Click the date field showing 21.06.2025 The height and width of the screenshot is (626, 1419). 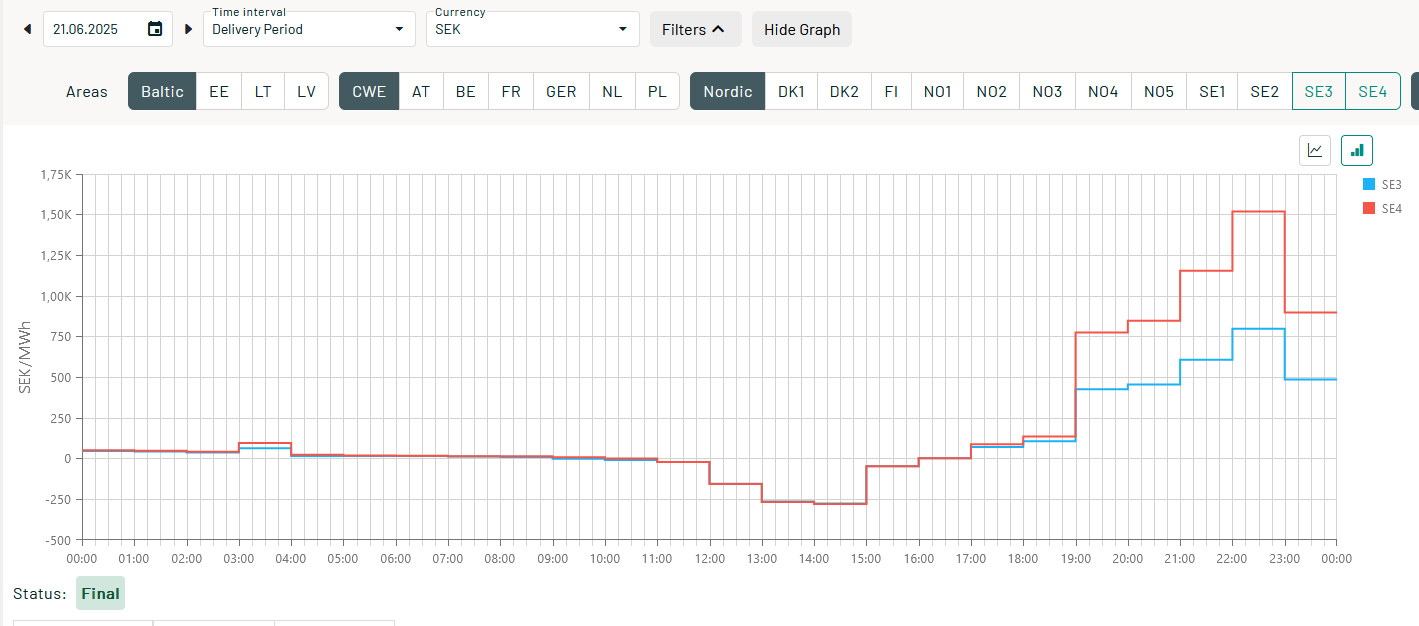90,29
